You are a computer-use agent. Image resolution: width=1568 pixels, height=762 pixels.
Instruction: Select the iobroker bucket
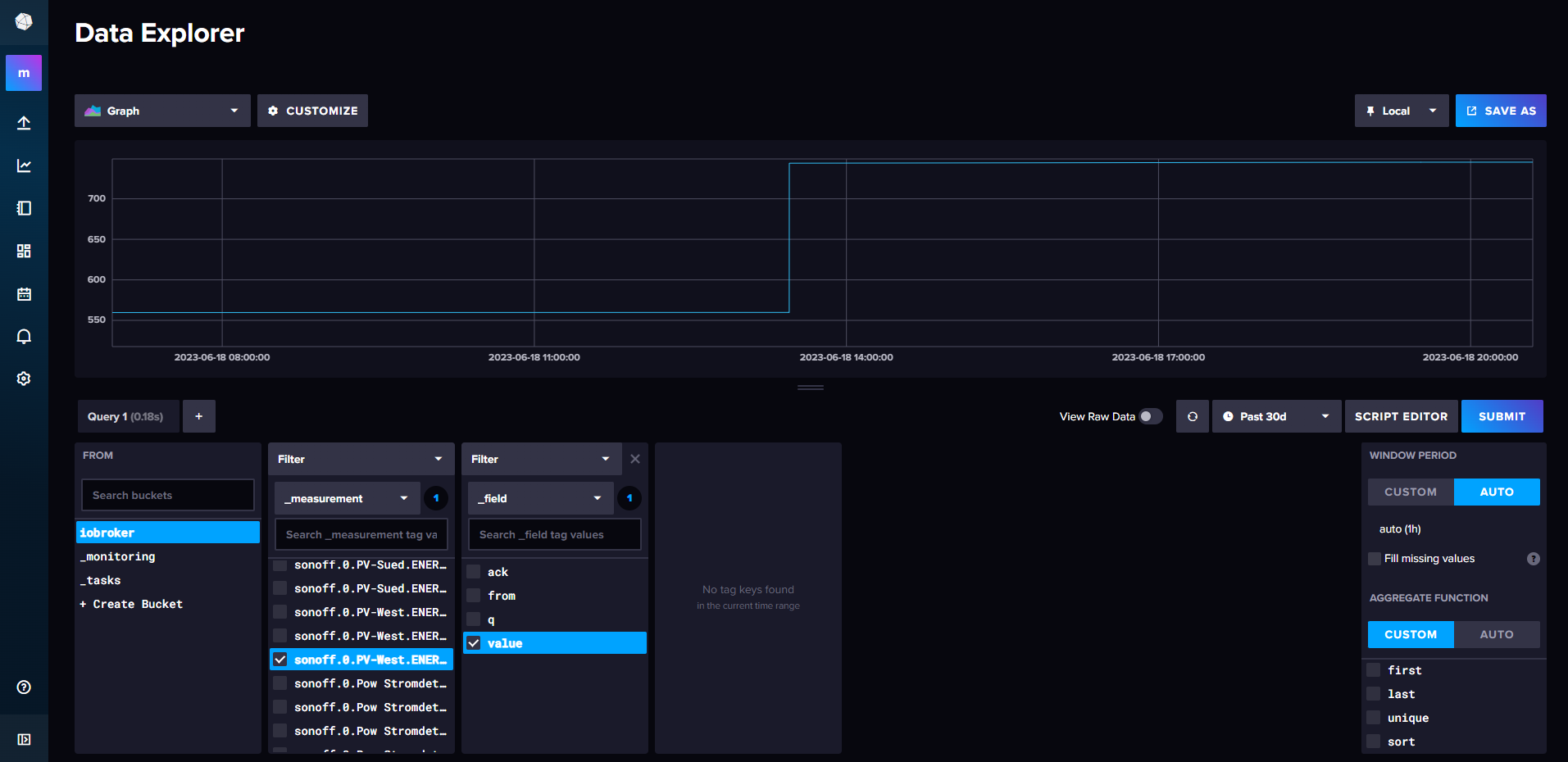click(x=168, y=533)
